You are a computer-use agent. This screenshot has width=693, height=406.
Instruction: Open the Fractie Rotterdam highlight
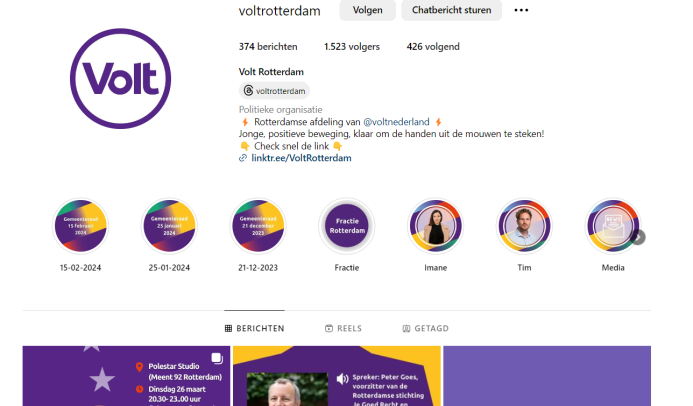point(347,226)
